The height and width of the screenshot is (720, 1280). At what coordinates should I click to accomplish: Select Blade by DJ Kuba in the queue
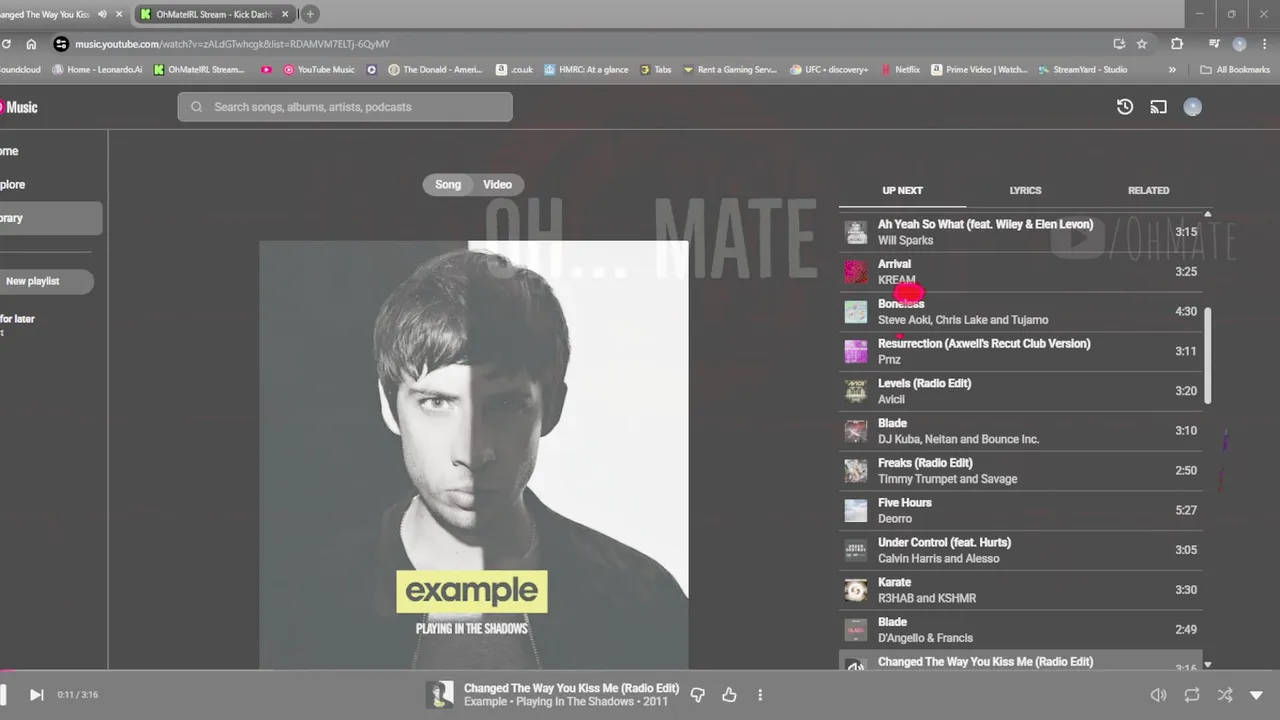1020,431
